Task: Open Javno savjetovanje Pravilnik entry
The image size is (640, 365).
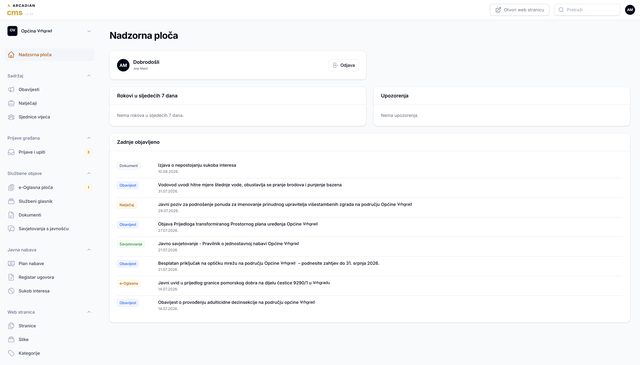Action: pos(228,244)
